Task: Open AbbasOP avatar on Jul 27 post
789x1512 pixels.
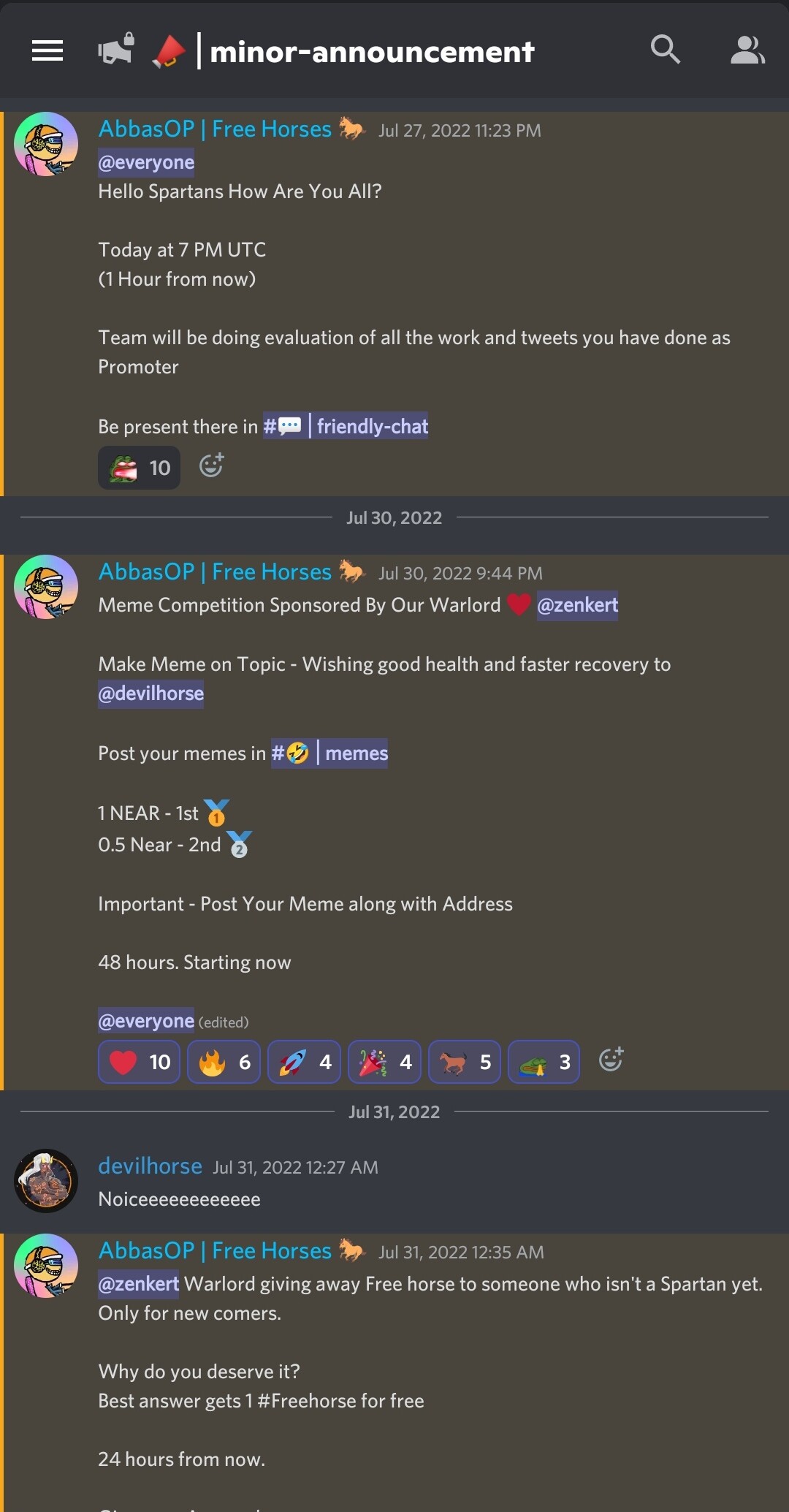Action: click(46, 144)
